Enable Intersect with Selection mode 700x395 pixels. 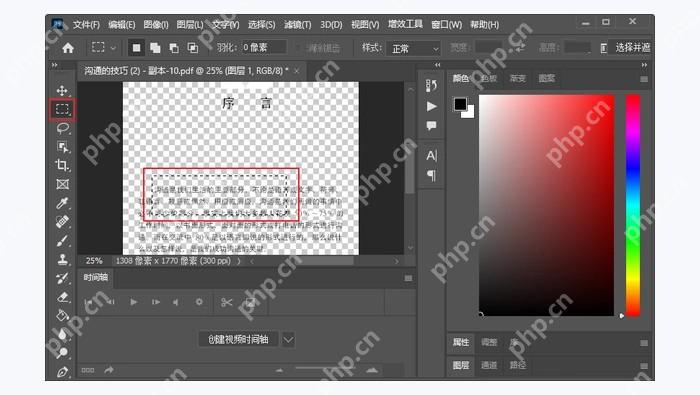(193, 48)
